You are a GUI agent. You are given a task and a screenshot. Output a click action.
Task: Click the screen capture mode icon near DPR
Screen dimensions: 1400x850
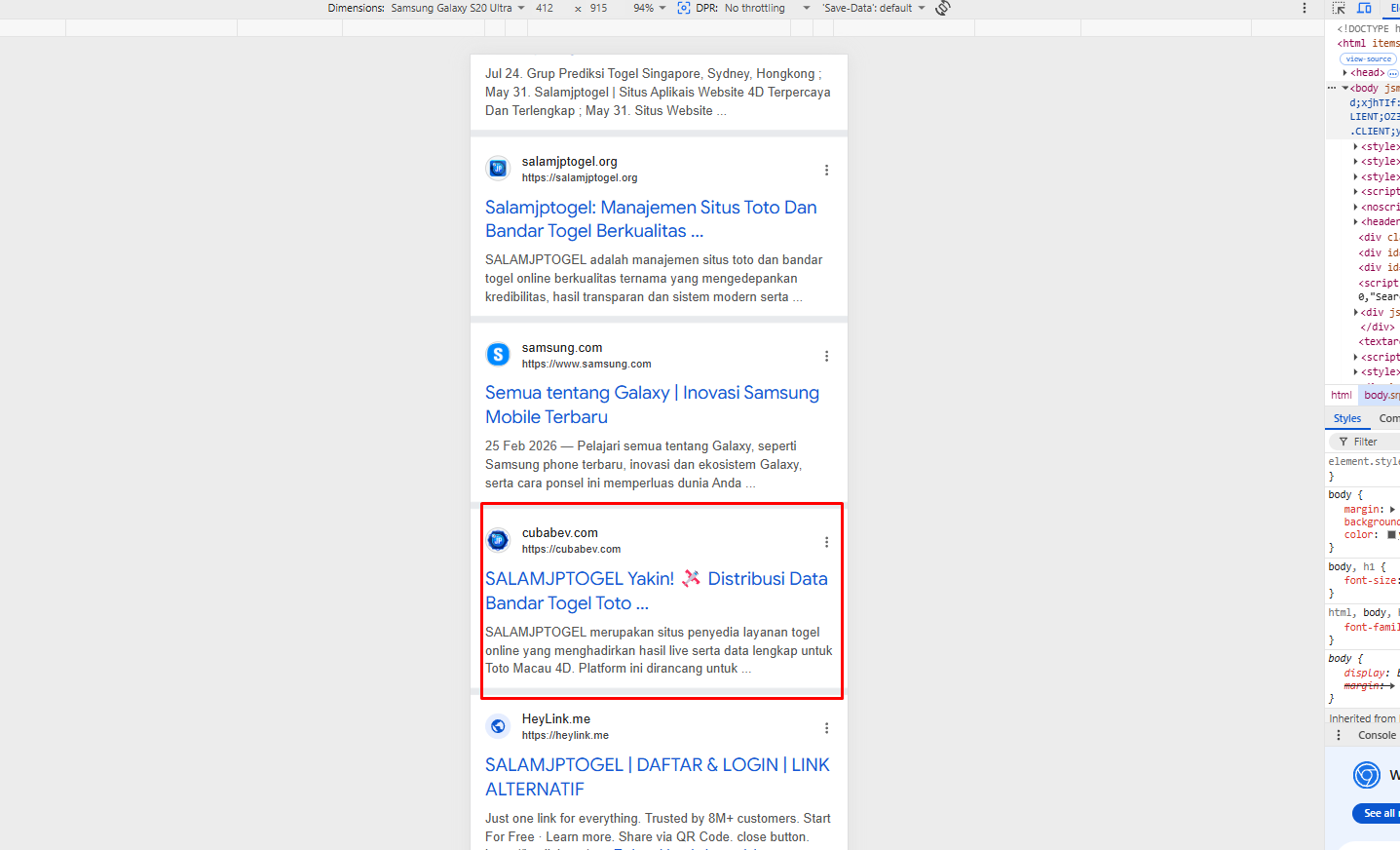pyautogui.click(x=684, y=8)
